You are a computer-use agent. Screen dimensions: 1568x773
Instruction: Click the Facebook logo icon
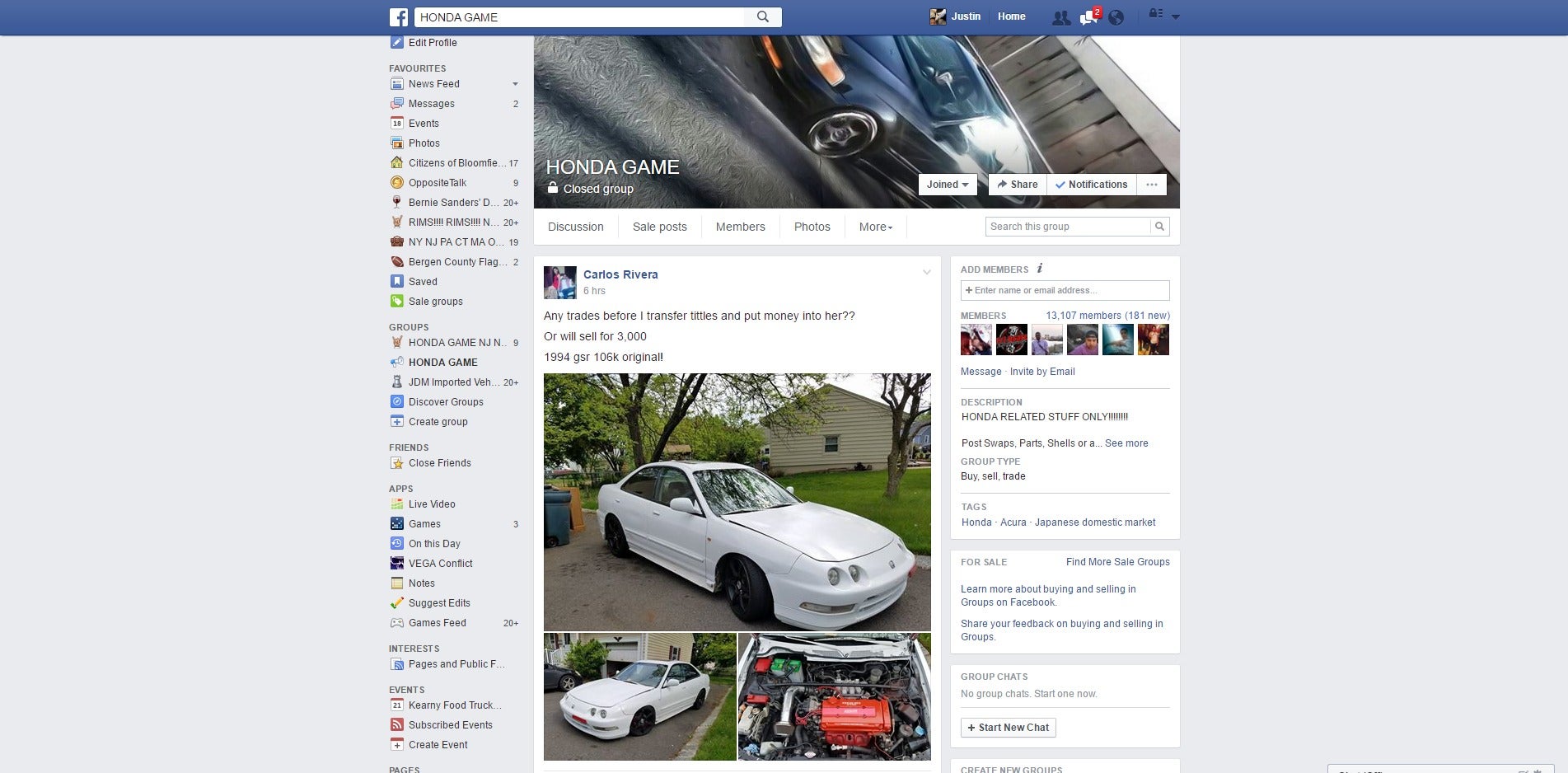tap(399, 16)
